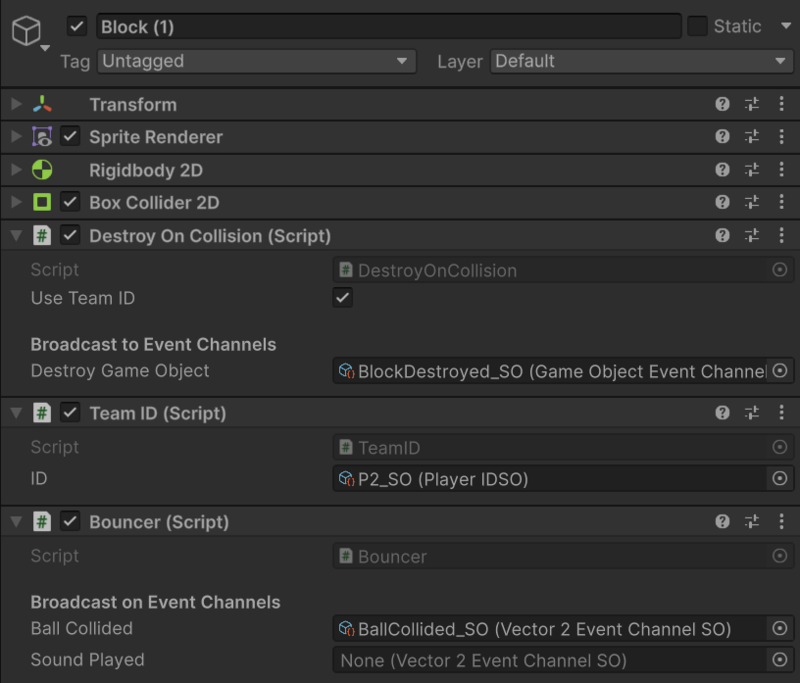Disable the Box Collider 2D component

click(x=70, y=203)
